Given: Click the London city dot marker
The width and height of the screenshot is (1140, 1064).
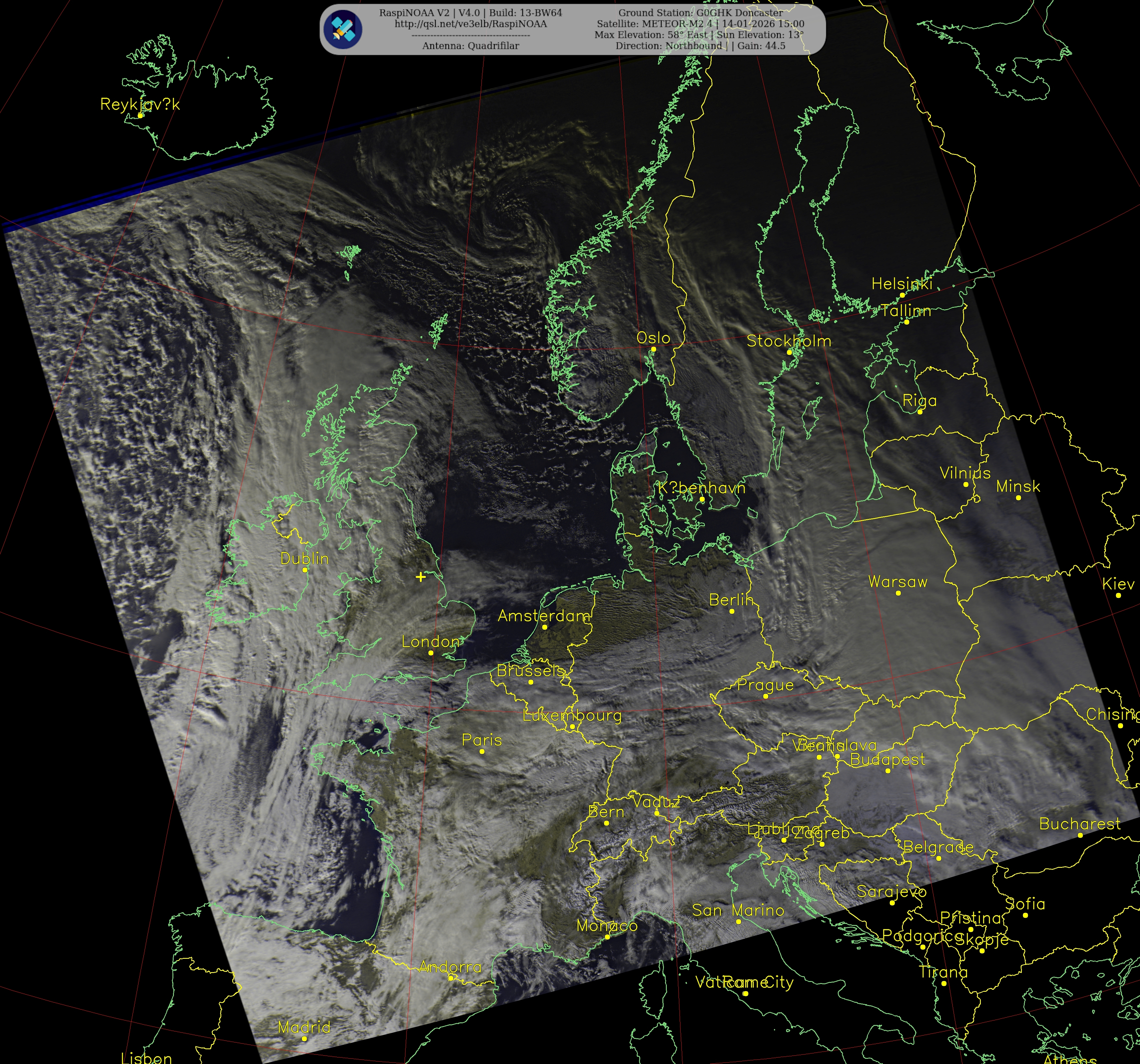Looking at the screenshot, I should pos(431,653).
